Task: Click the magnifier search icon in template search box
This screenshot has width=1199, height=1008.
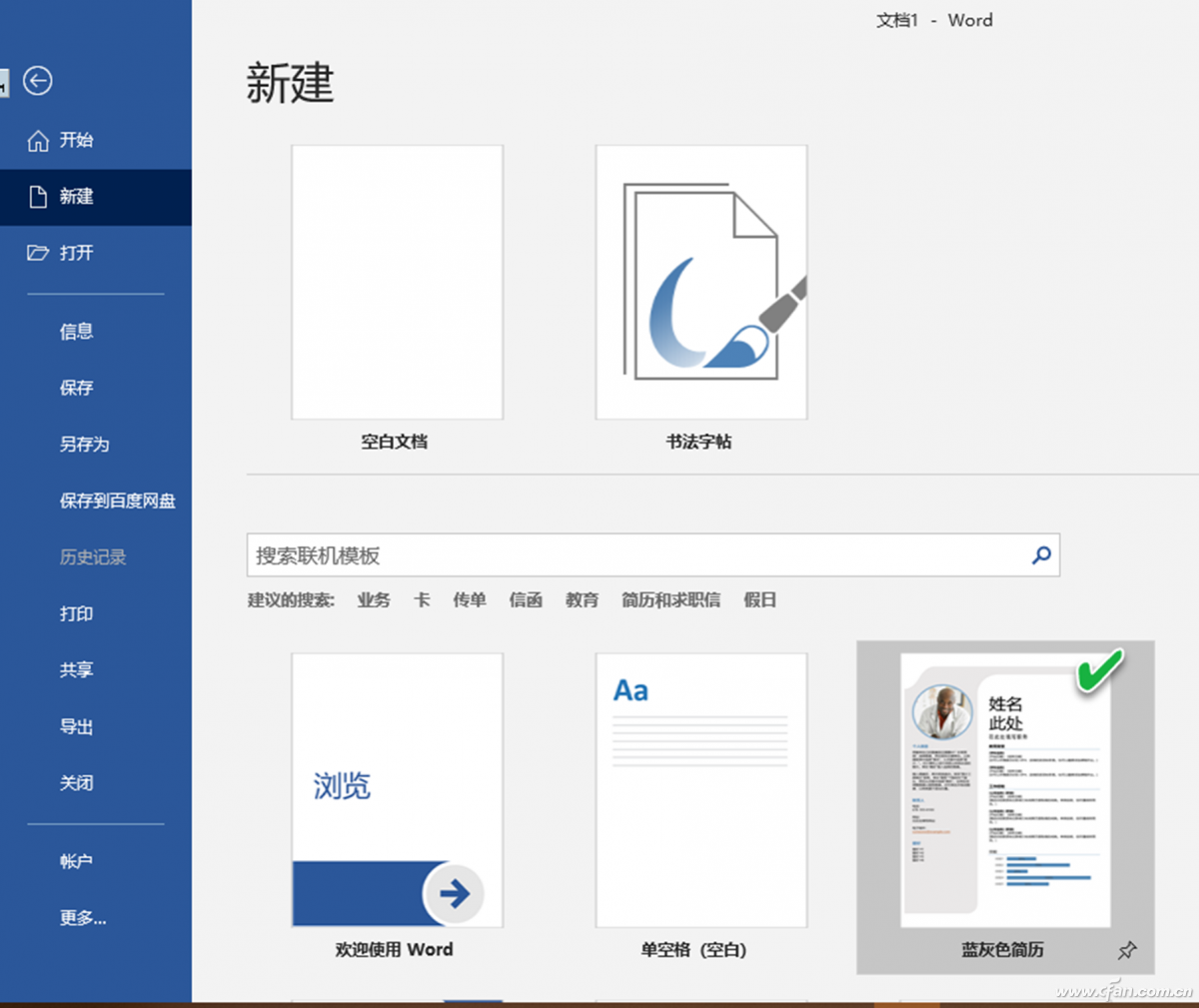Action: pyautogui.click(x=1041, y=555)
